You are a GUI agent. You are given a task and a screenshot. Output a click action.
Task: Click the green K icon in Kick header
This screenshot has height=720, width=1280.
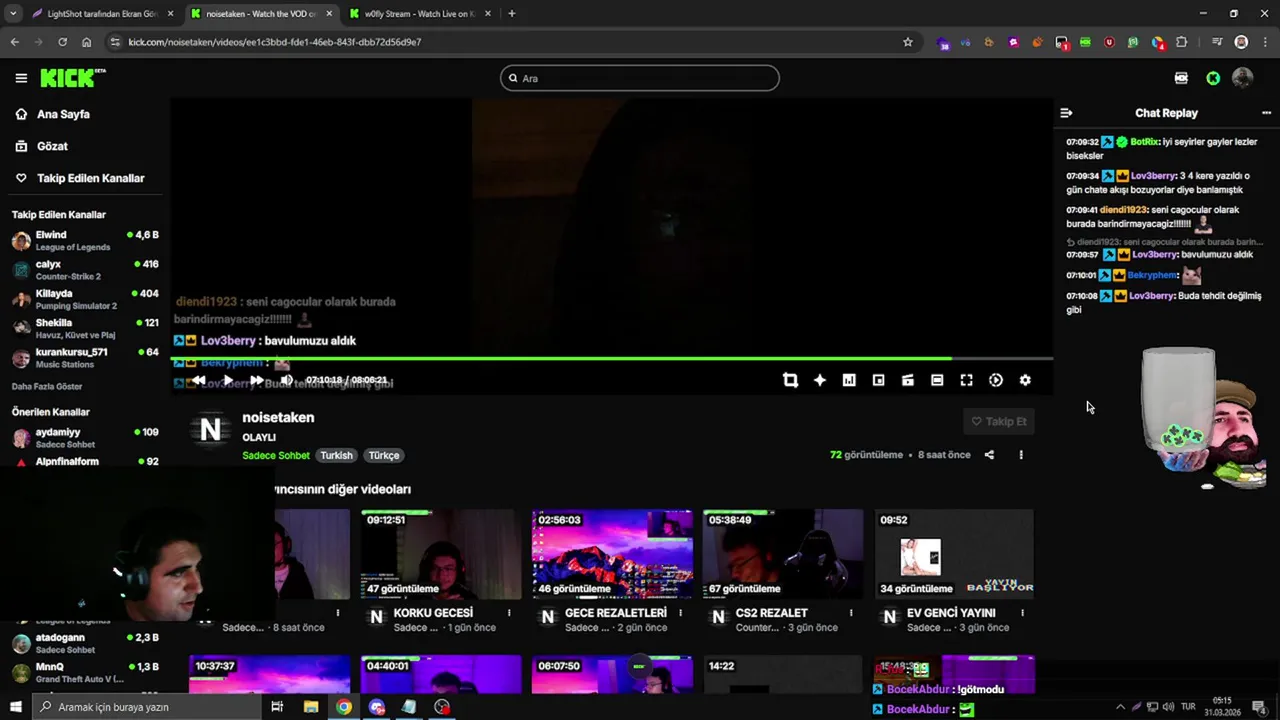point(1213,78)
